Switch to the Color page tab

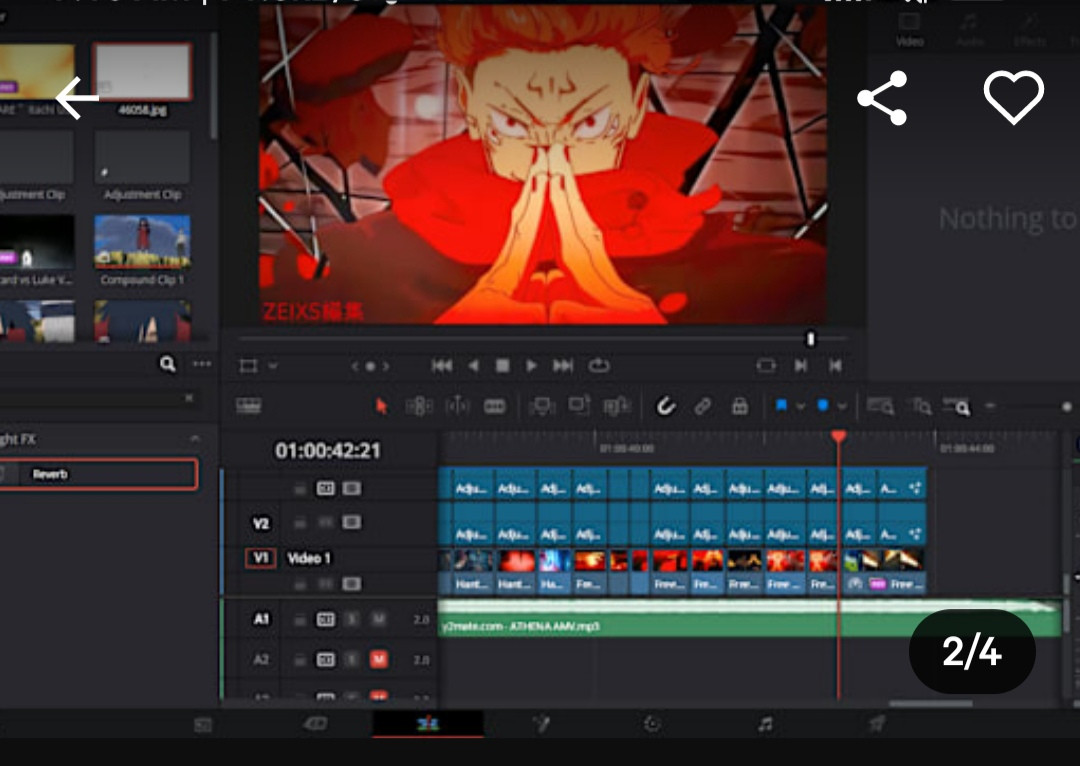click(652, 723)
